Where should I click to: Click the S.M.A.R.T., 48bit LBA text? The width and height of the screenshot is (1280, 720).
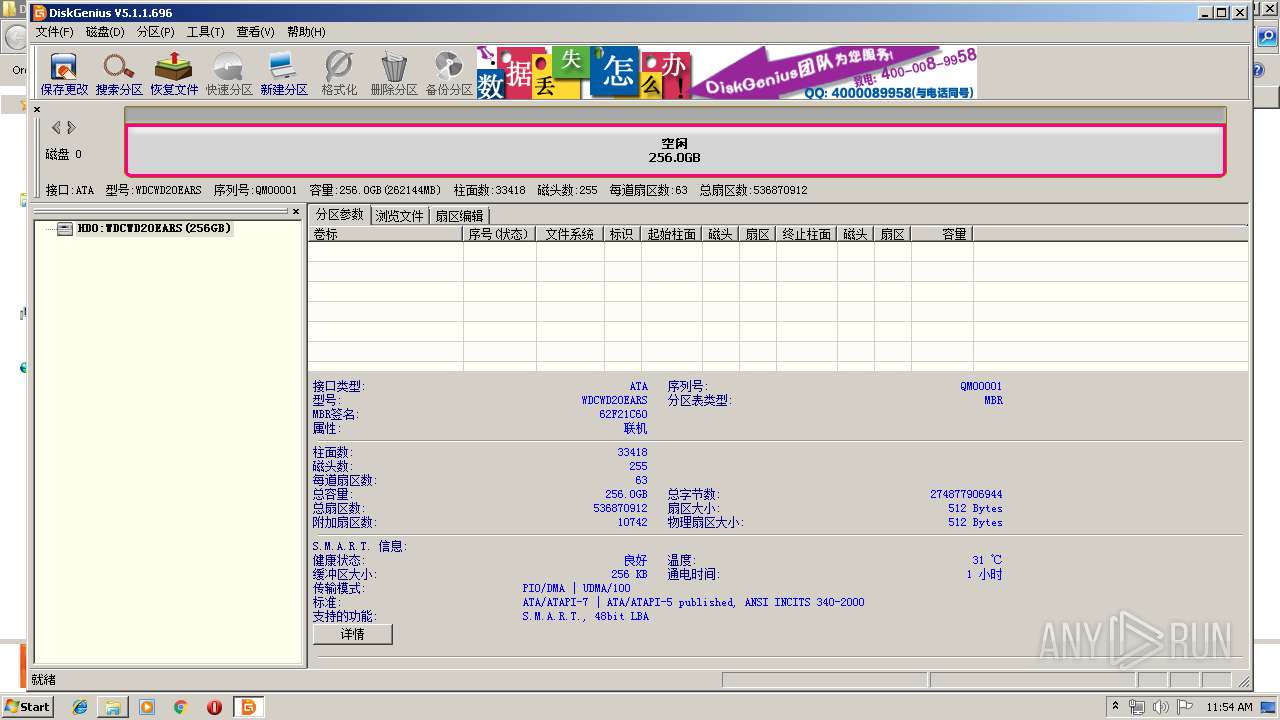point(585,616)
